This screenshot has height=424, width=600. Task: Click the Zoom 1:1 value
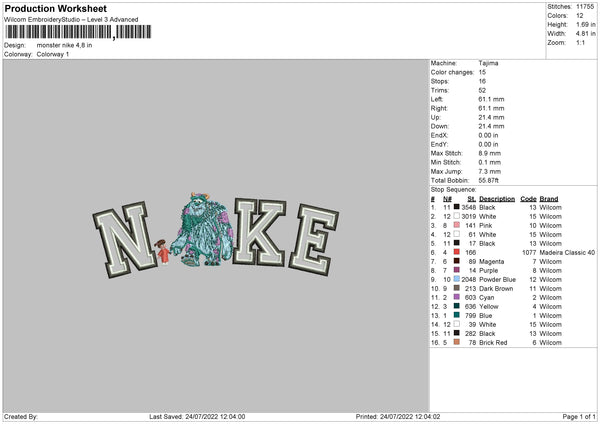click(x=580, y=42)
